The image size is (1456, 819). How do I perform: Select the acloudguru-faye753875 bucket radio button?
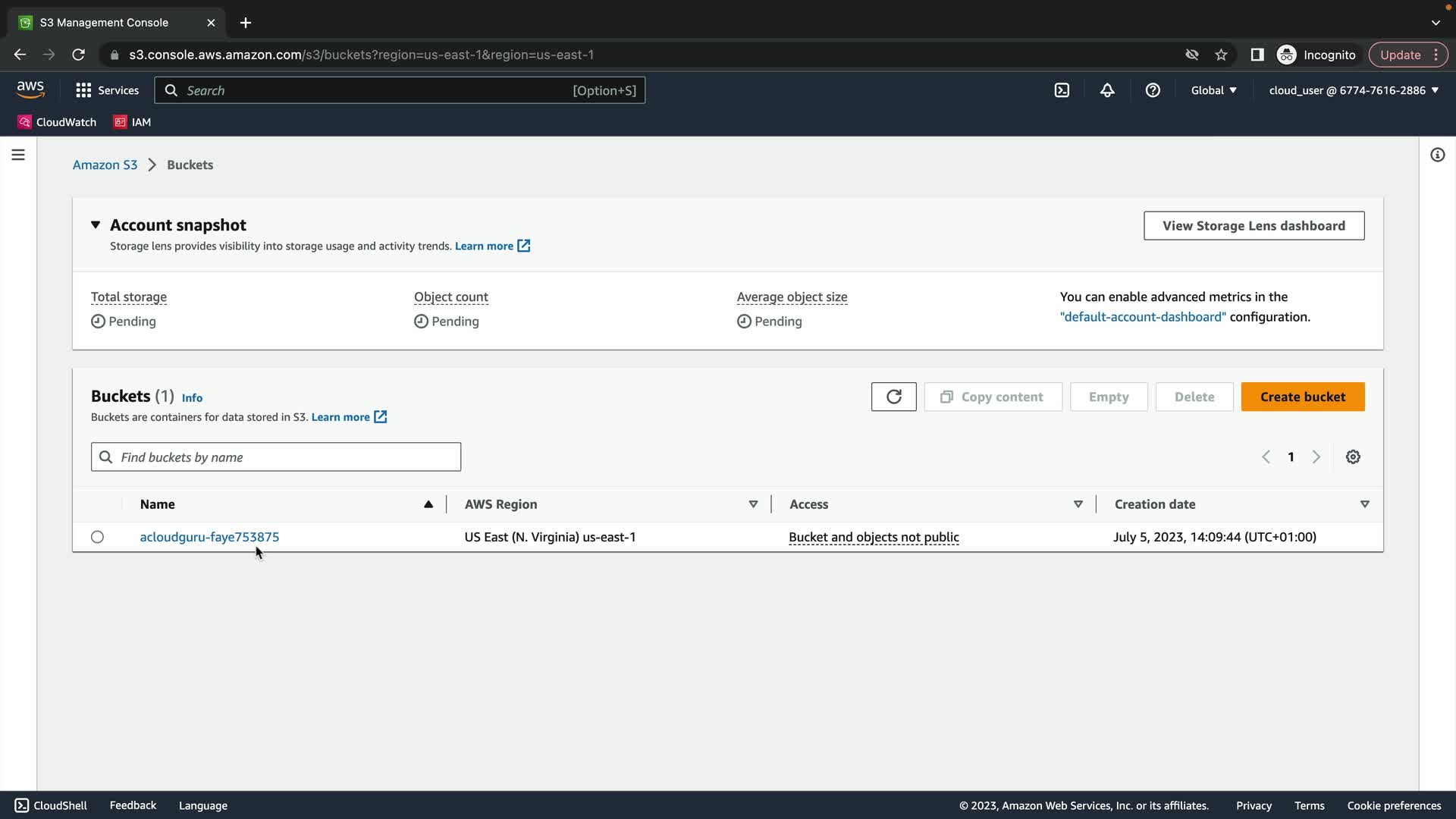97,537
